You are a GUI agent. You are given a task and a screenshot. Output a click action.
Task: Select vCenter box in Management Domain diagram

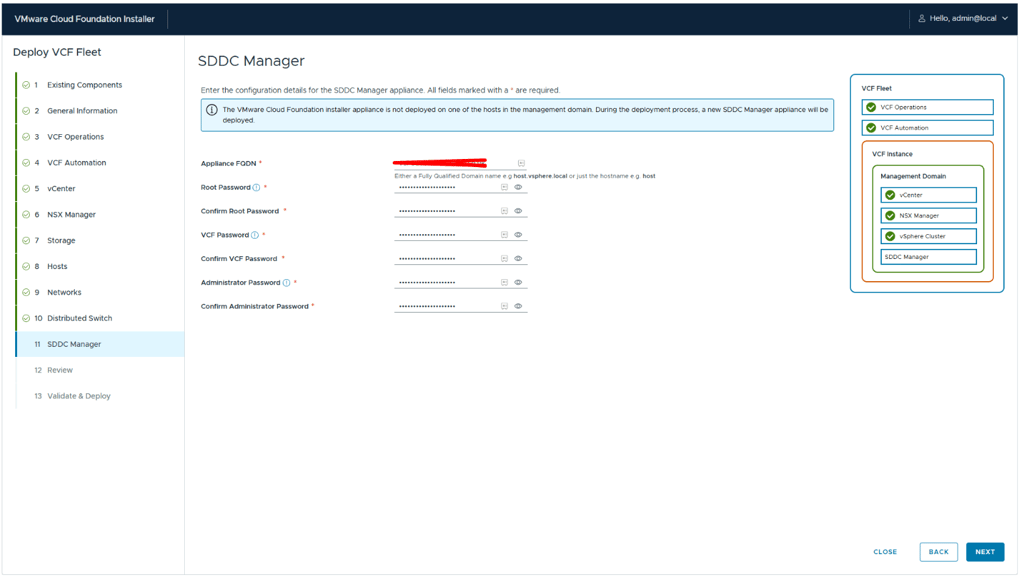929,195
